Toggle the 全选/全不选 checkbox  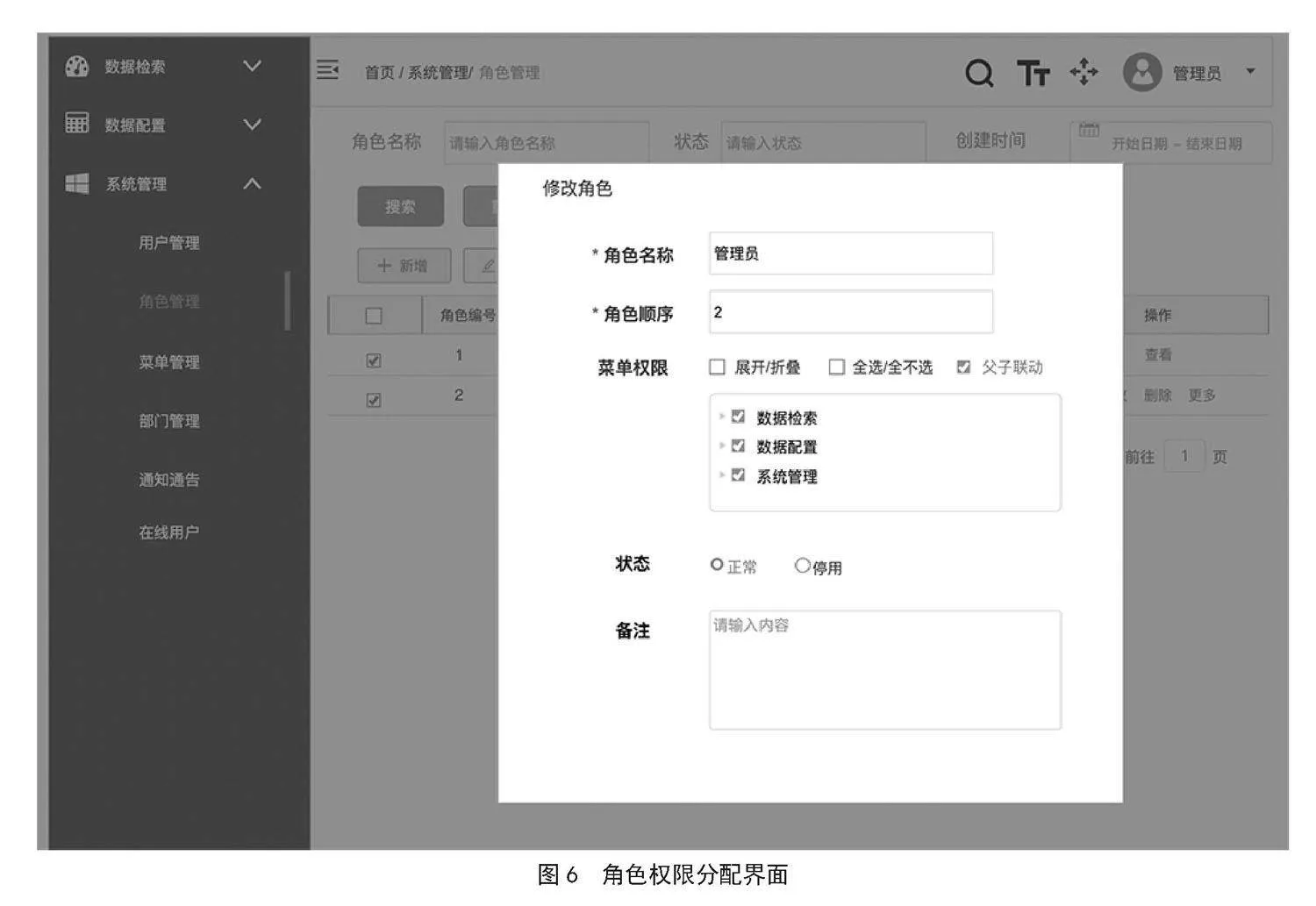point(837,367)
